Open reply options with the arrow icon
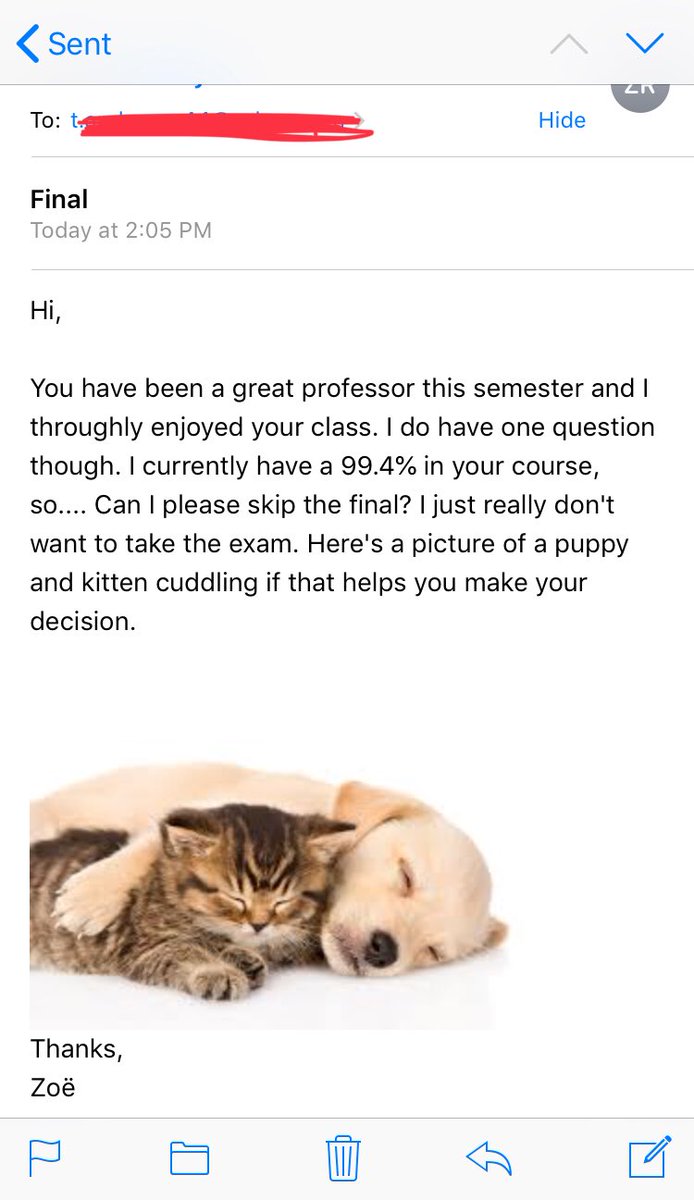Viewport: 694px width, 1200px height. click(489, 1158)
